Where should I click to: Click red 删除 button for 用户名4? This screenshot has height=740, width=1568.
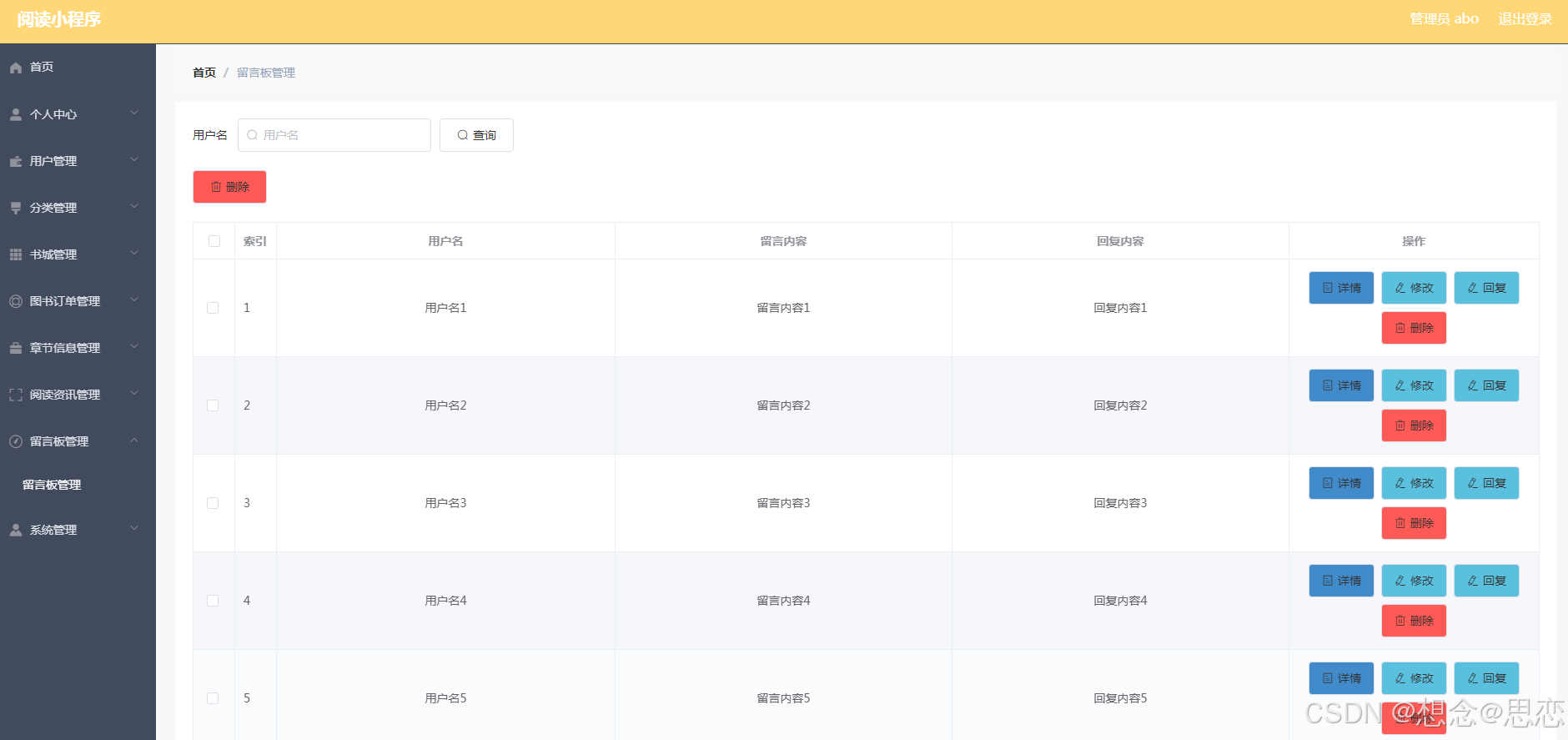(x=1414, y=621)
